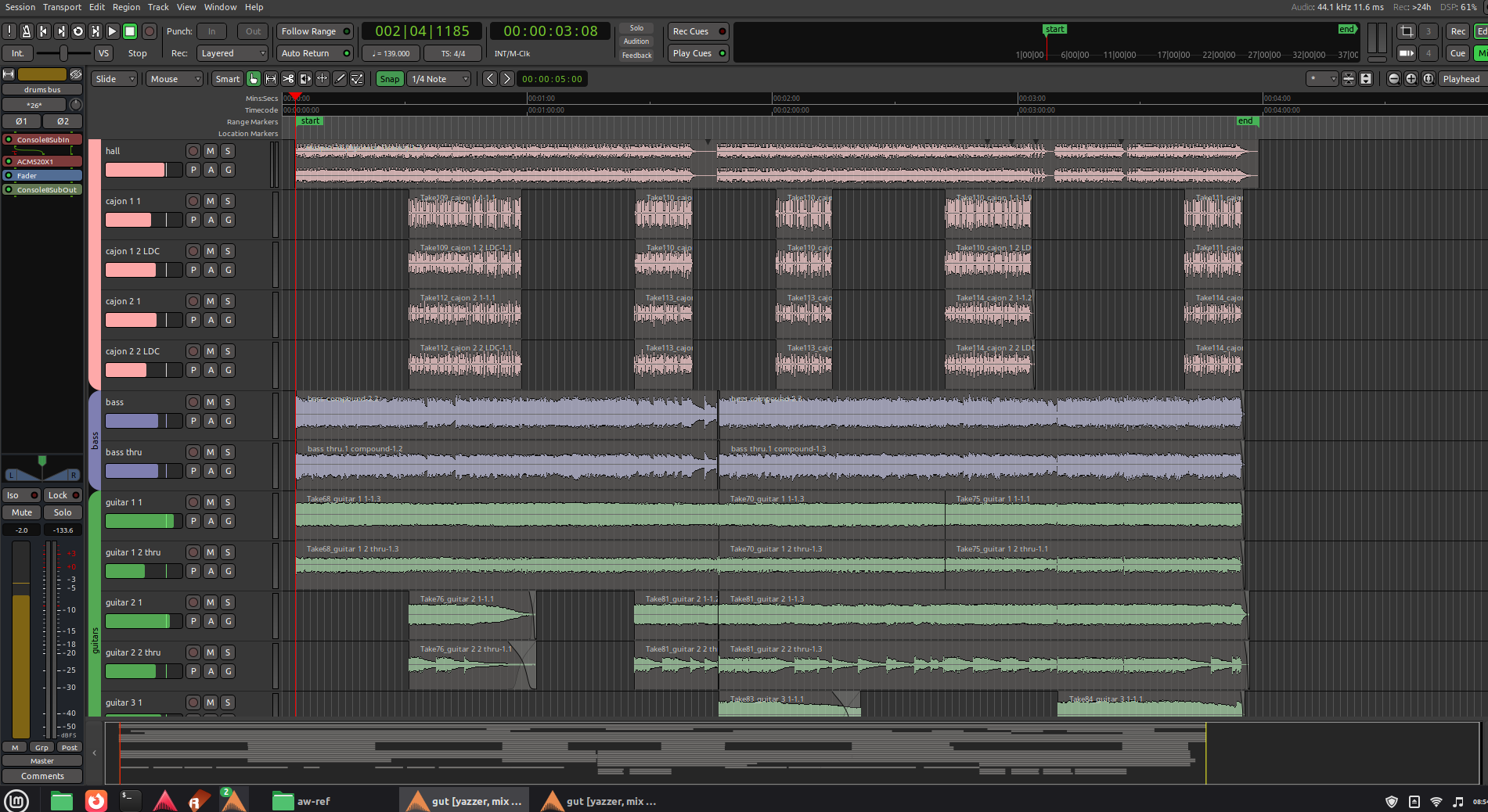The image size is (1488, 812).
Task: Open the 1/4 Note grid dropdown
Action: [440, 79]
